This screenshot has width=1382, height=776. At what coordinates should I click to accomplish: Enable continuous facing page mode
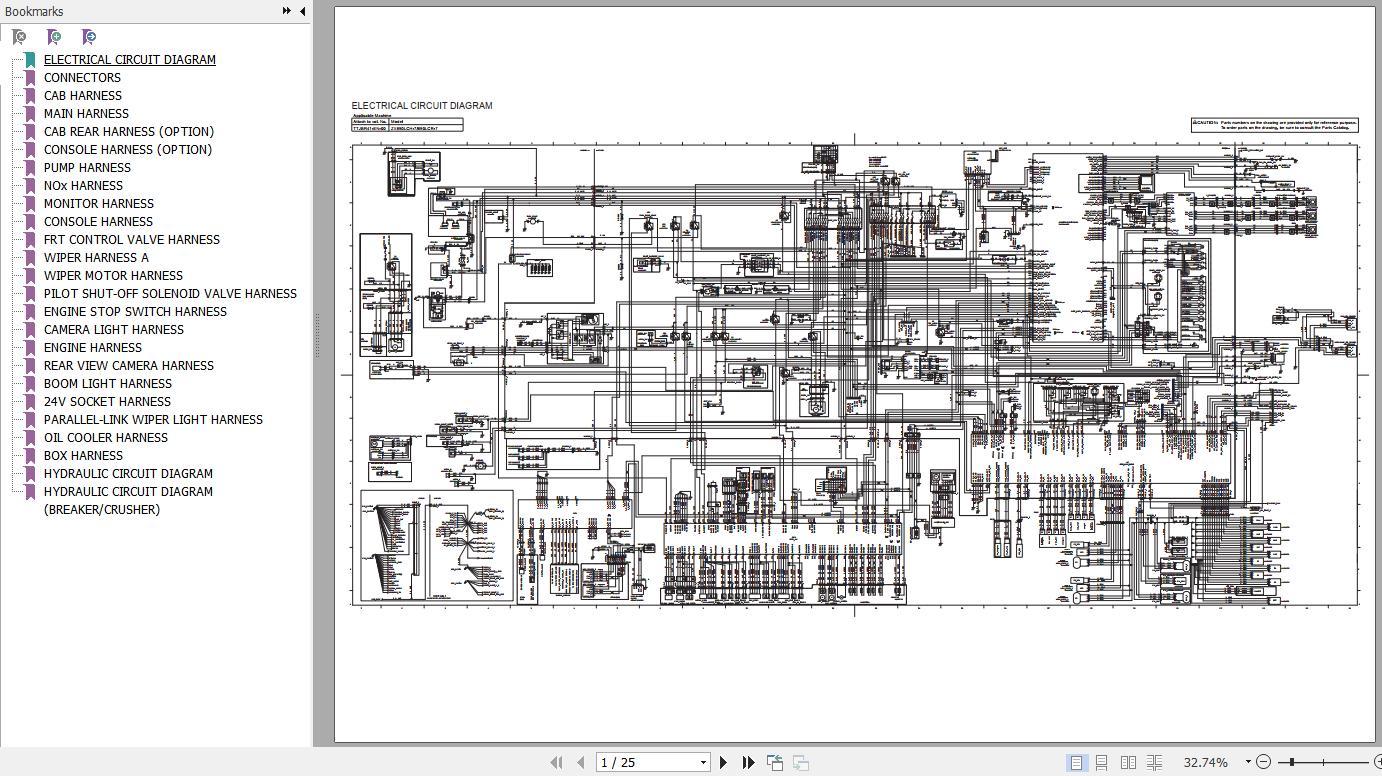point(1154,762)
